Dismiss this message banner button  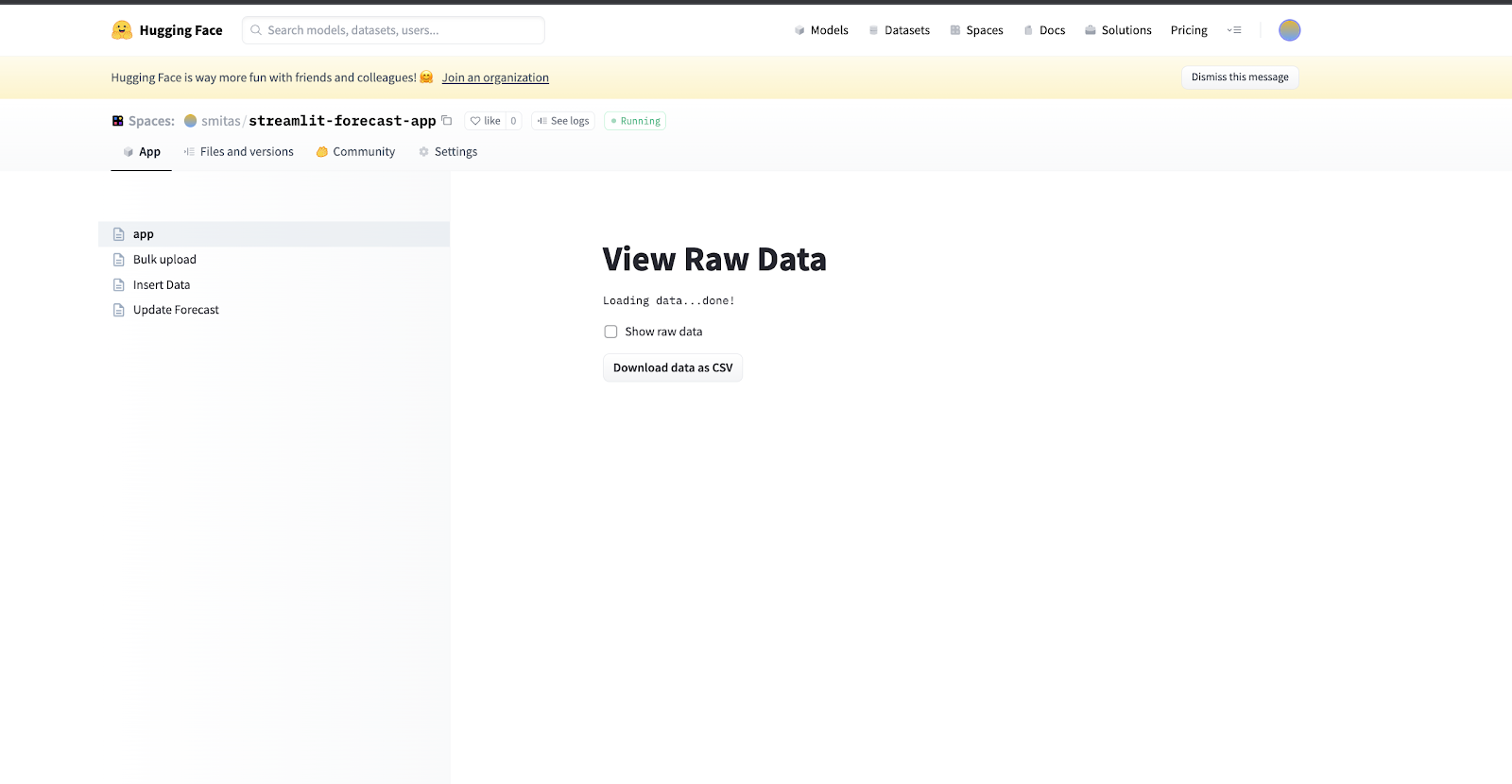[1240, 77]
